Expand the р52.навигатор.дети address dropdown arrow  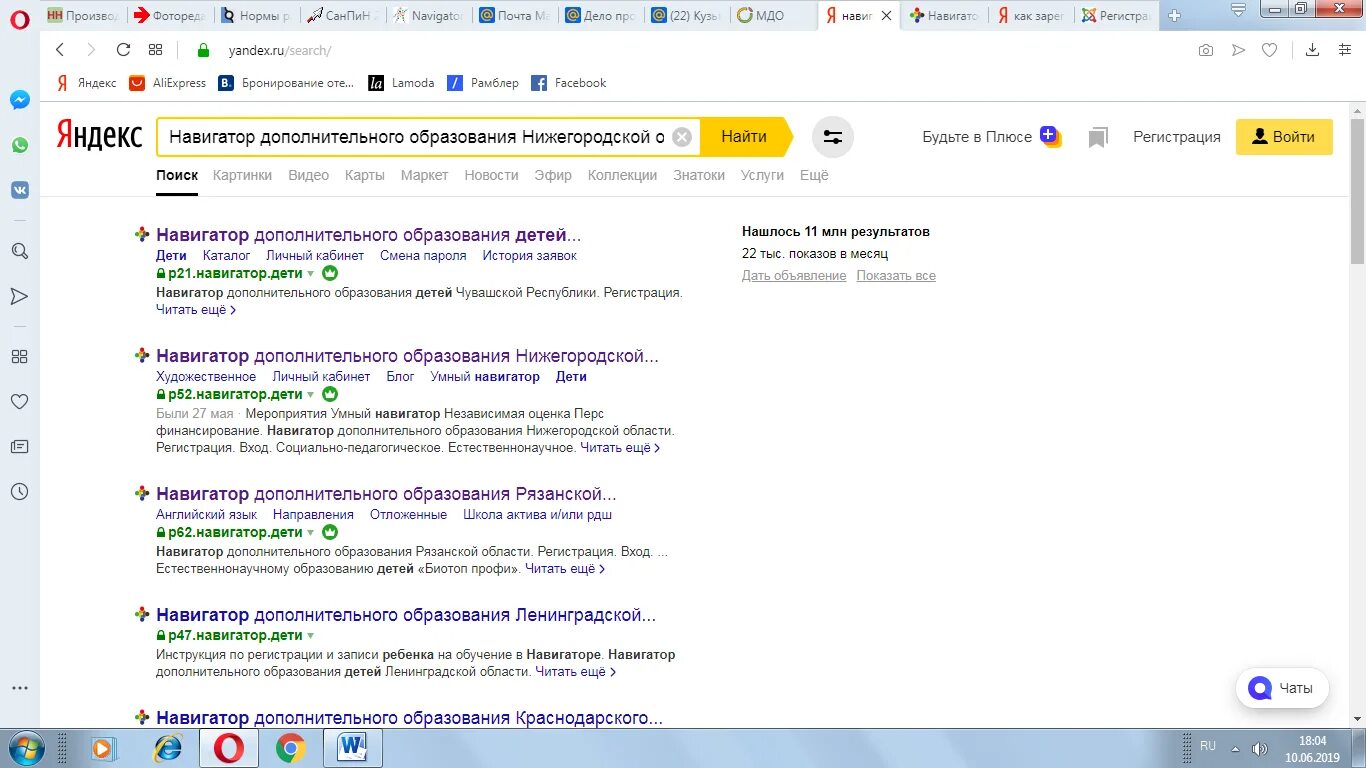[311, 395]
